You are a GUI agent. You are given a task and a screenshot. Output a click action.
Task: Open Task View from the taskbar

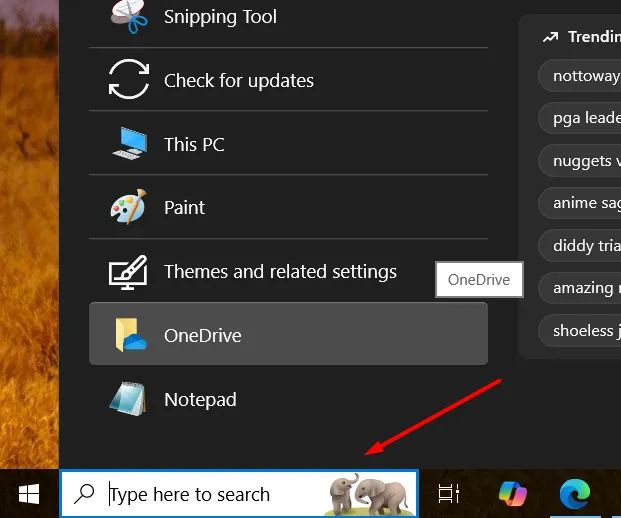(449, 494)
